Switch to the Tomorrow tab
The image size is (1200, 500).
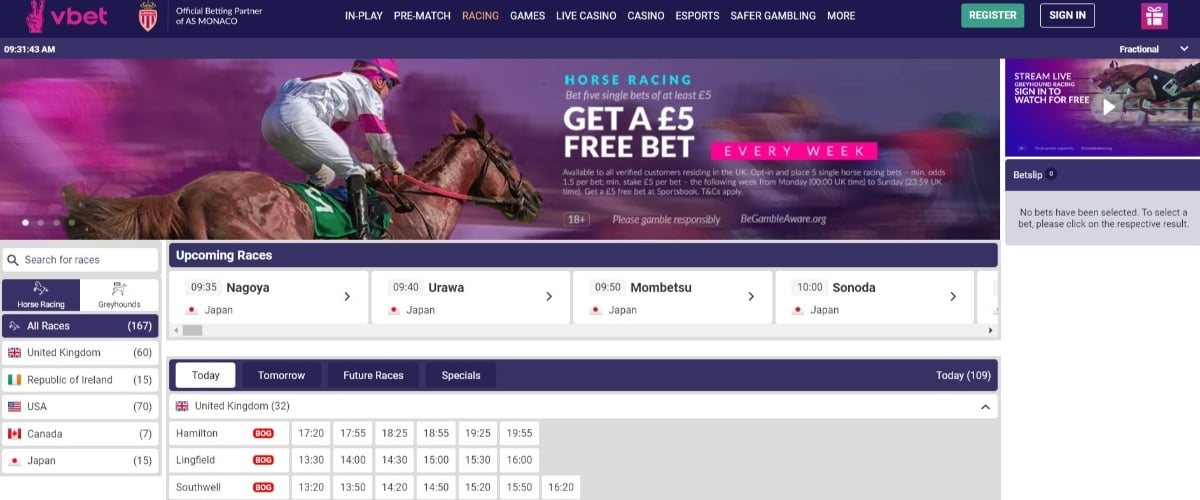coord(281,375)
